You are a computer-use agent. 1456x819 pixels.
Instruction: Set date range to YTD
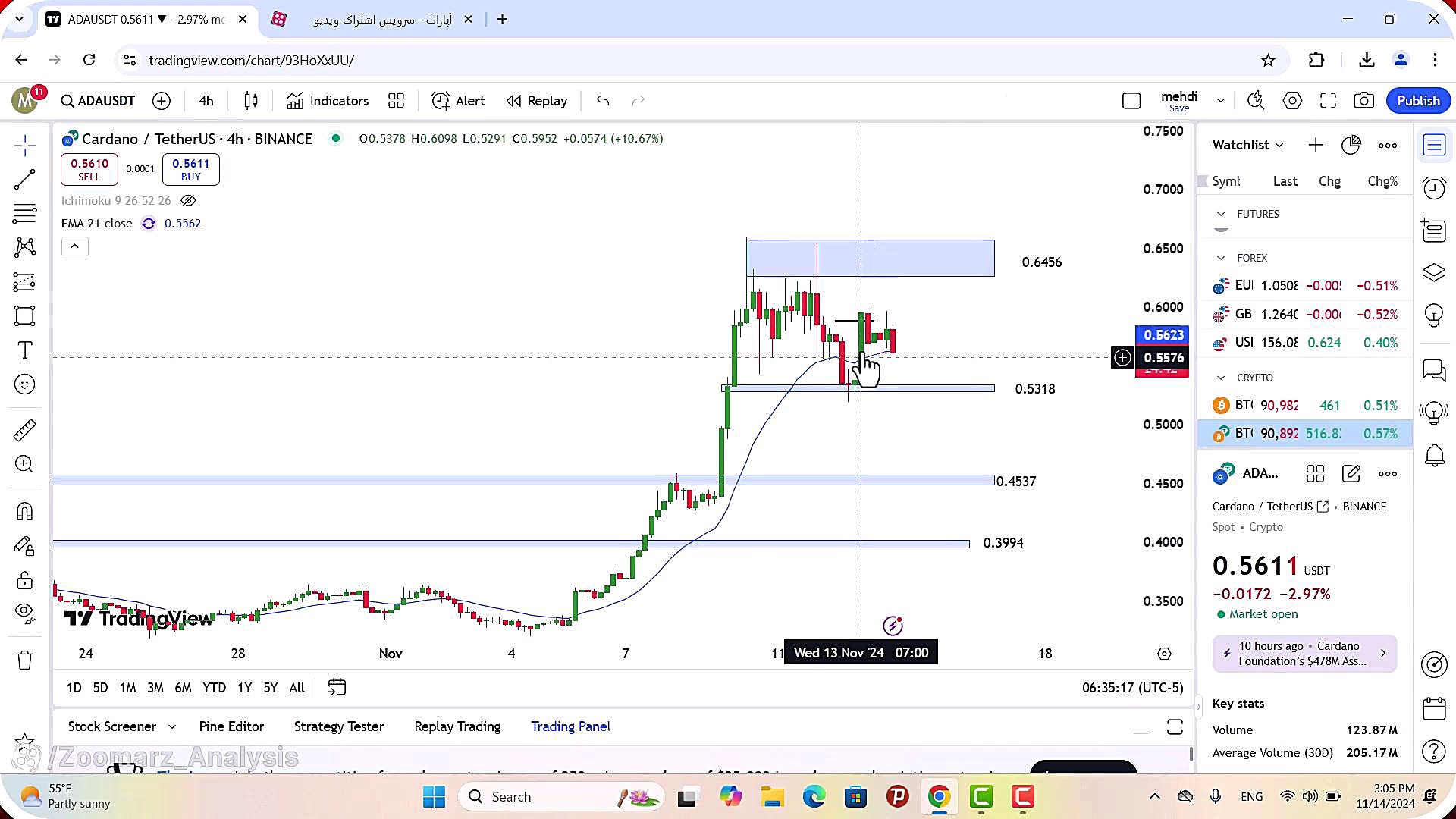pyautogui.click(x=214, y=688)
